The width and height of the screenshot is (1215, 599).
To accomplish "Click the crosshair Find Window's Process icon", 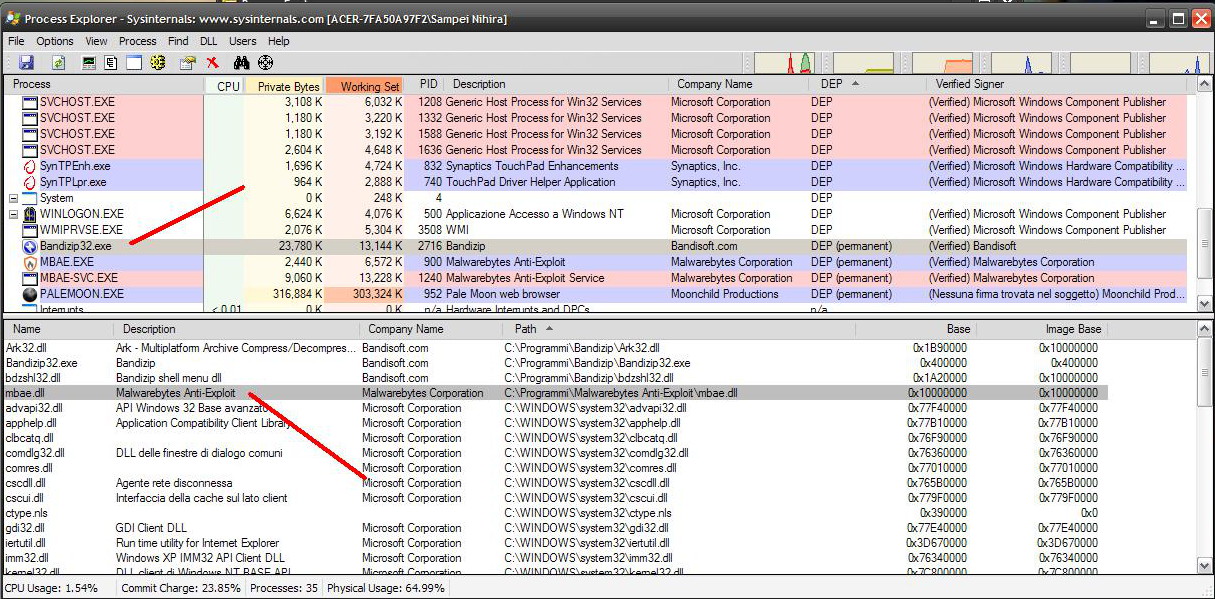I will [x=266, y=63].
